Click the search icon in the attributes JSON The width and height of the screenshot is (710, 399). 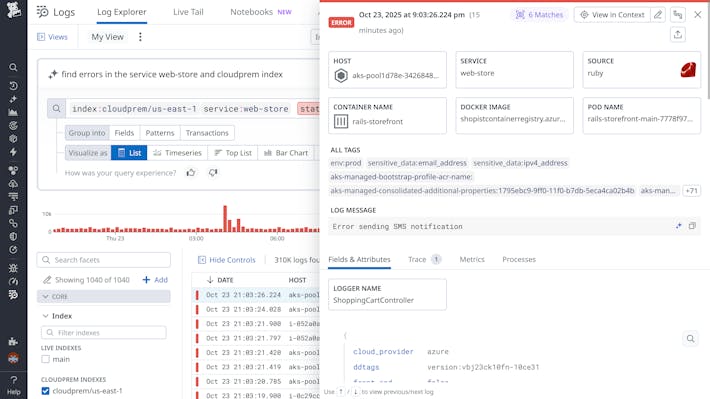(690, 339)
